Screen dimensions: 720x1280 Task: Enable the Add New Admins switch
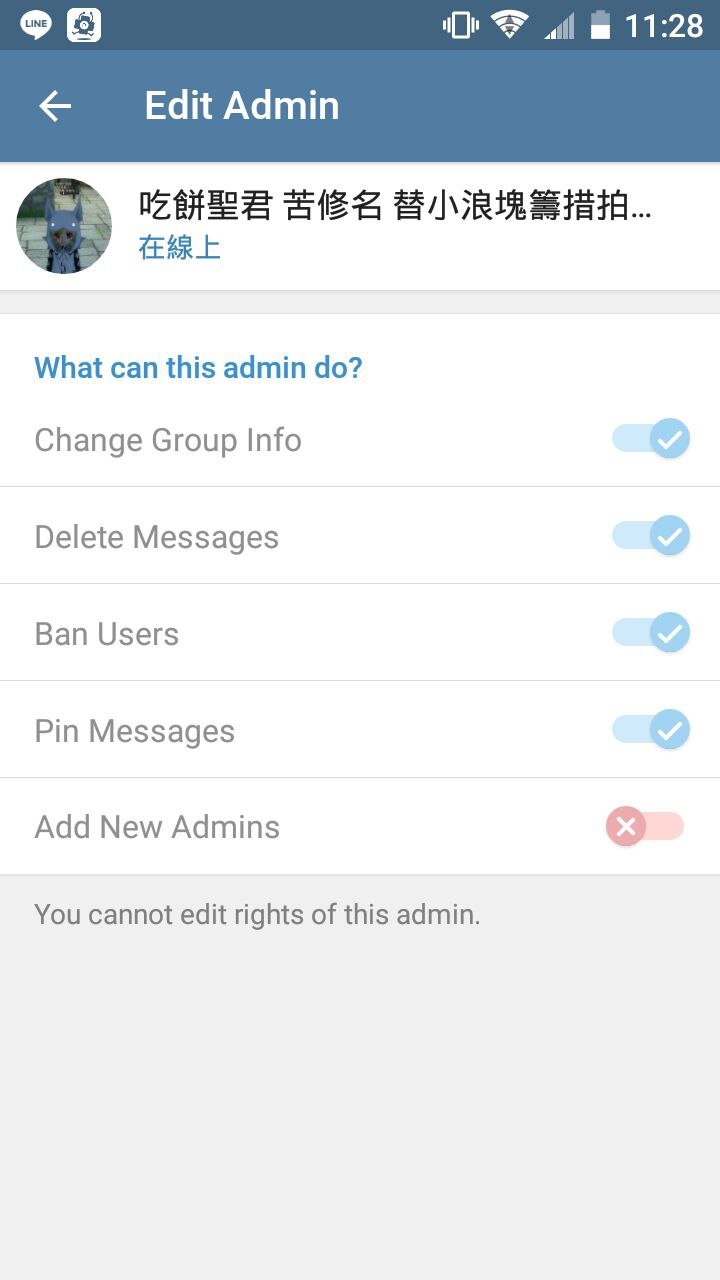tap(645, 827)
